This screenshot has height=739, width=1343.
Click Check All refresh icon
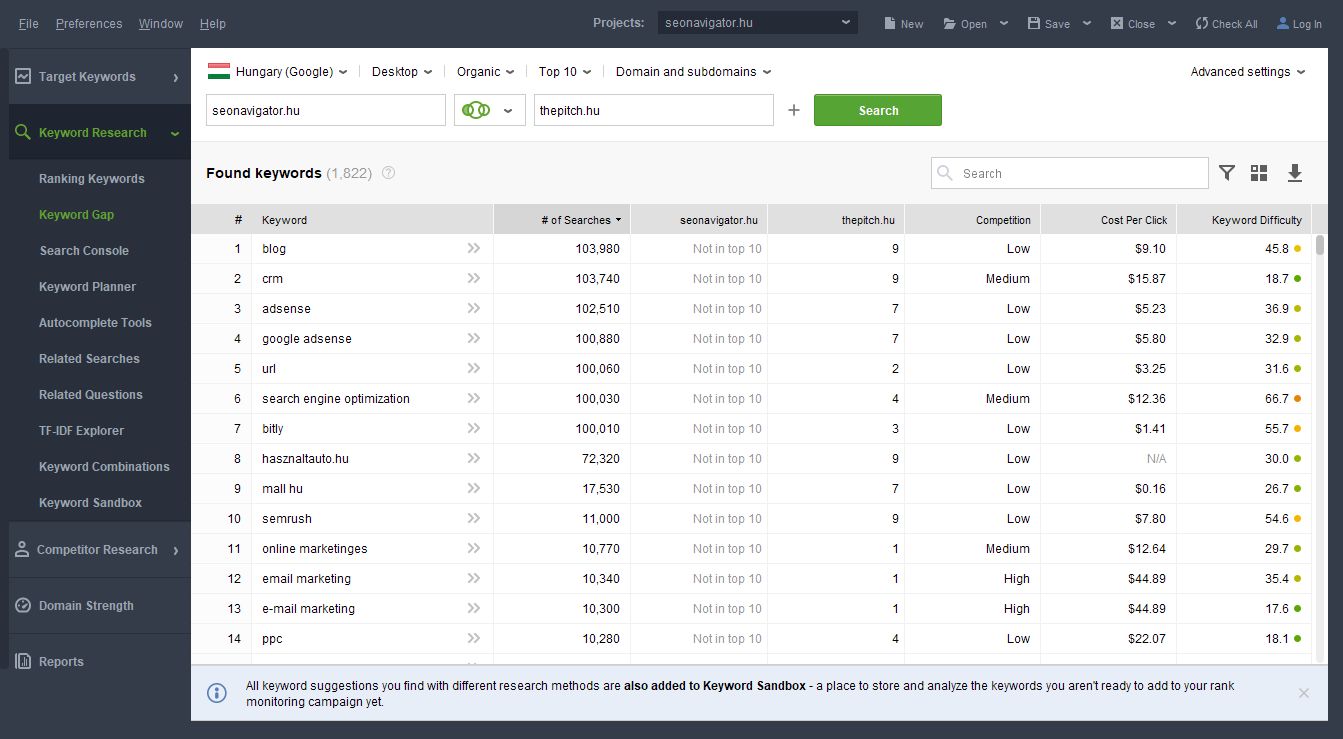point(1202,23)
